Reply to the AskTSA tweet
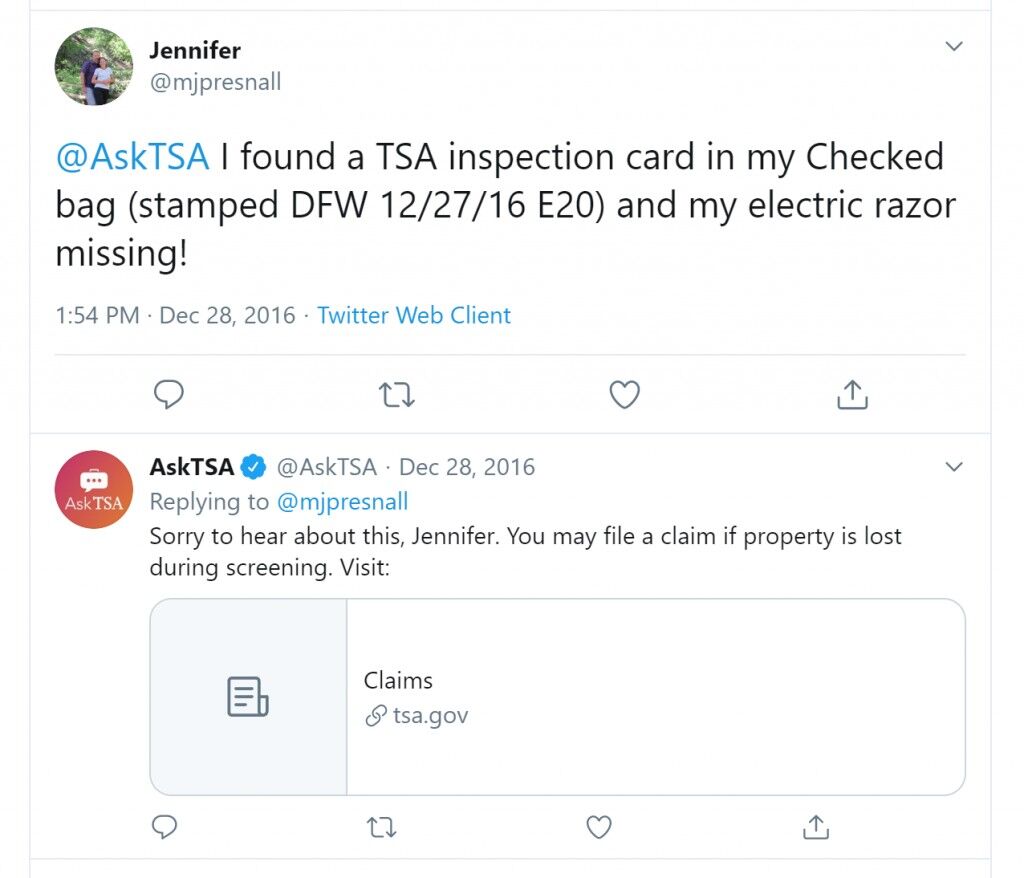The height and width of the screenshot is (878, 1024). [x=164, y=826]
